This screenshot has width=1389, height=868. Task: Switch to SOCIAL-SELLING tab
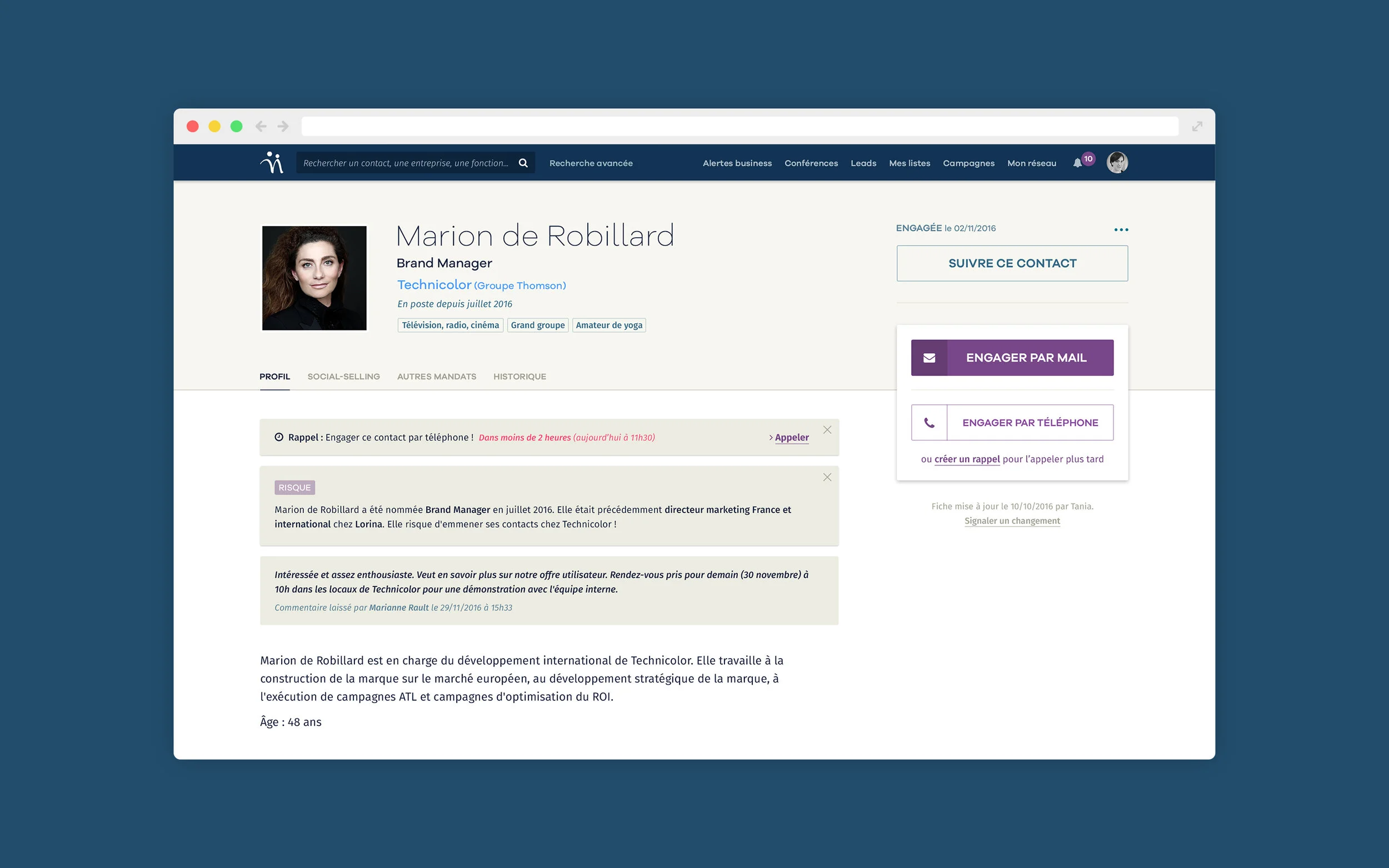(x=343, y=377)
